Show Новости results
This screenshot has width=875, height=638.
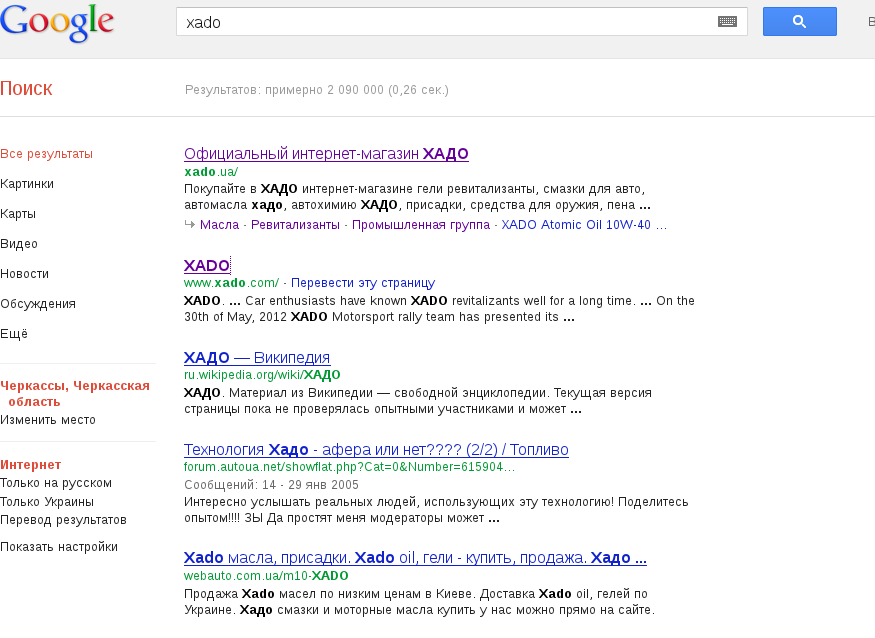[25, 274]
